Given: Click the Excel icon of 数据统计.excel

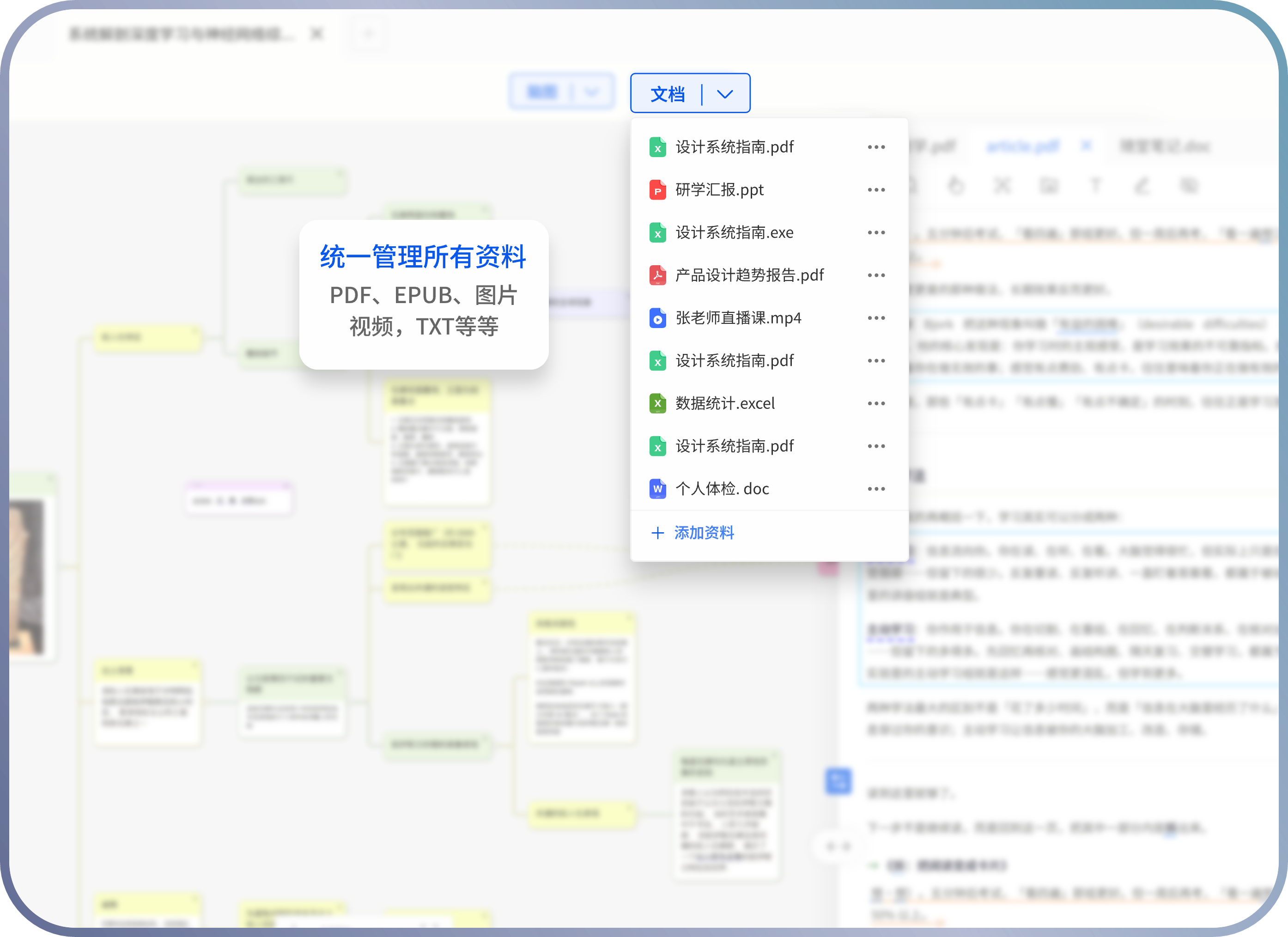Looking at the screenshot, I should [658, 403].
